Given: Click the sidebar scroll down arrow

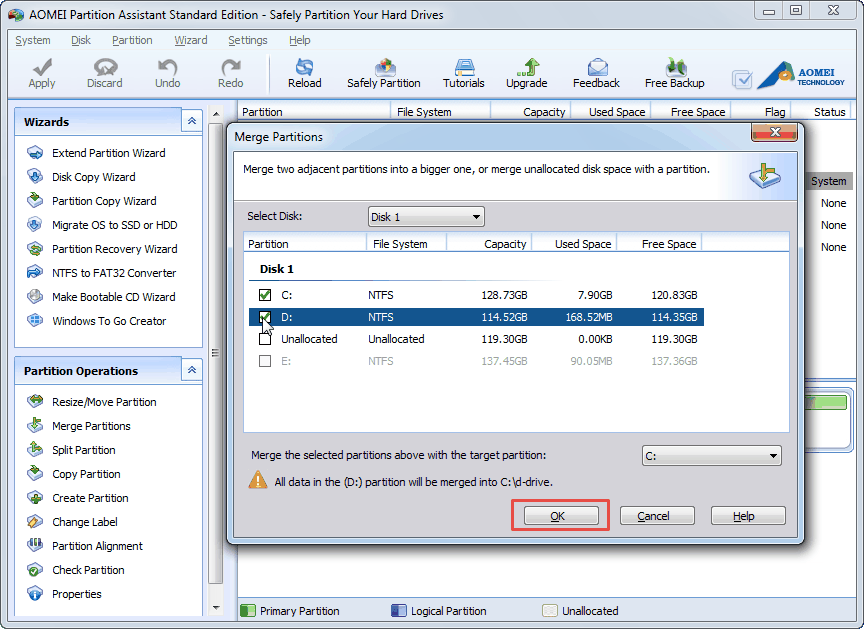Looking at the screenshot, I should pyautogui.click(x=216, y=608).
